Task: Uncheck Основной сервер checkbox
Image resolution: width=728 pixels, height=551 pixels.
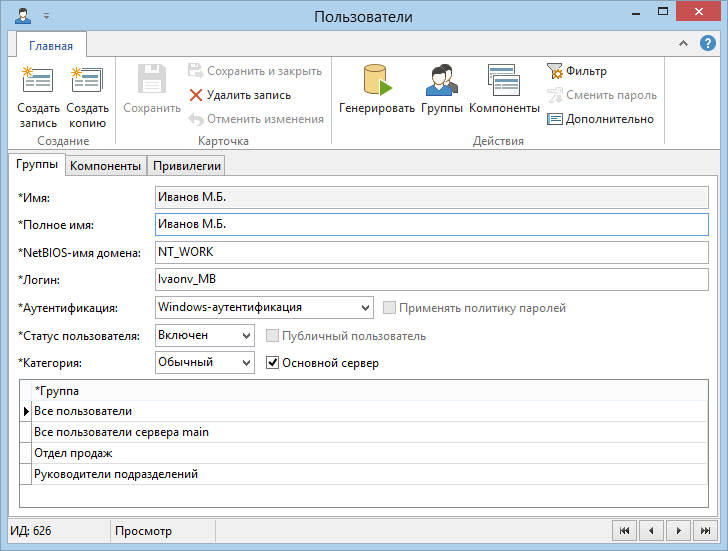Action: (272, 363)
